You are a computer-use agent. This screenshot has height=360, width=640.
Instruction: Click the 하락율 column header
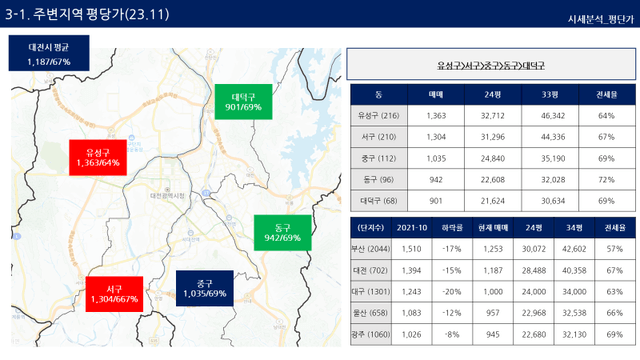tap(452, 228)
